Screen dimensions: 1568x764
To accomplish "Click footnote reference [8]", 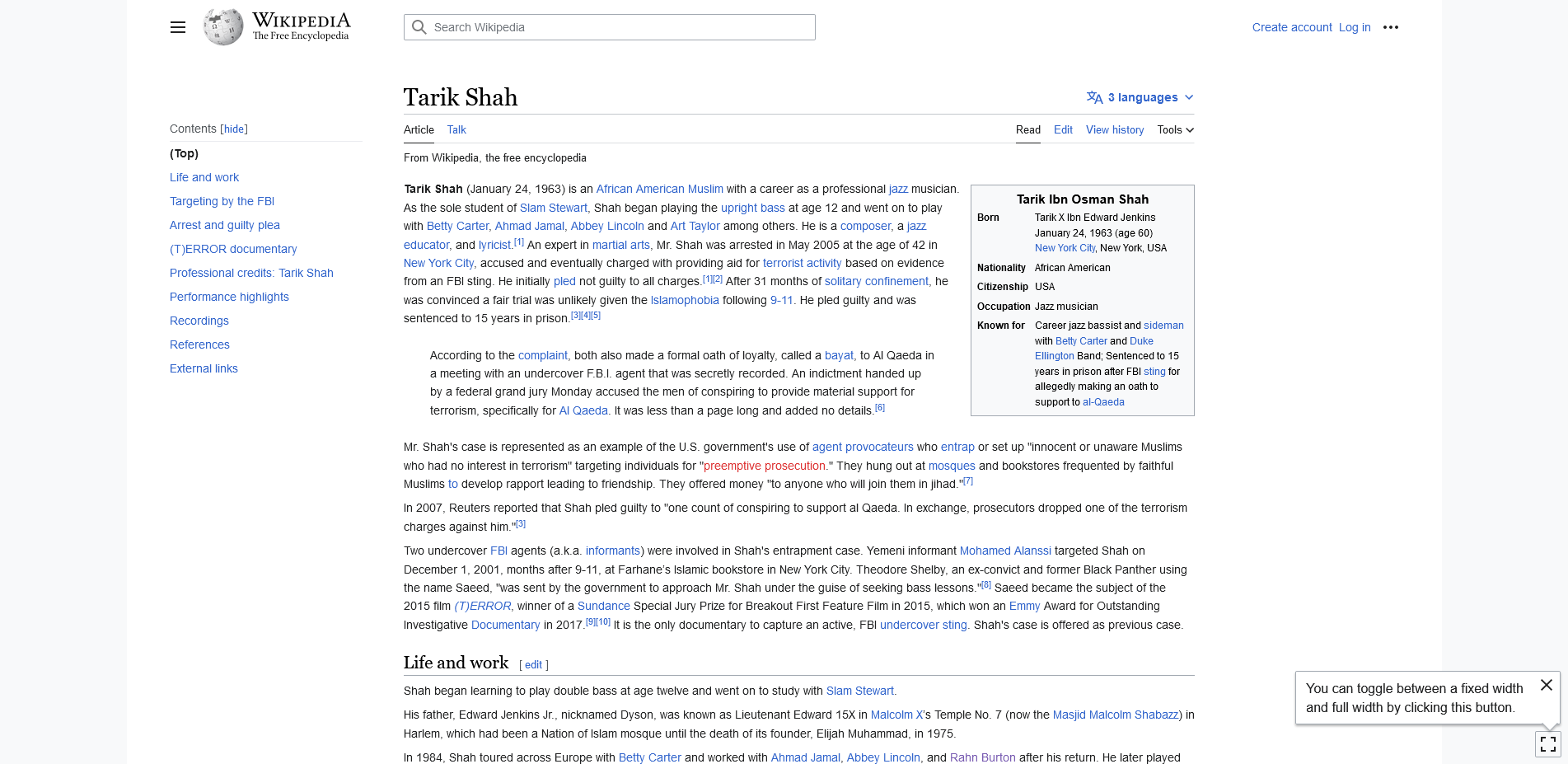I will [x=986, y=584].
